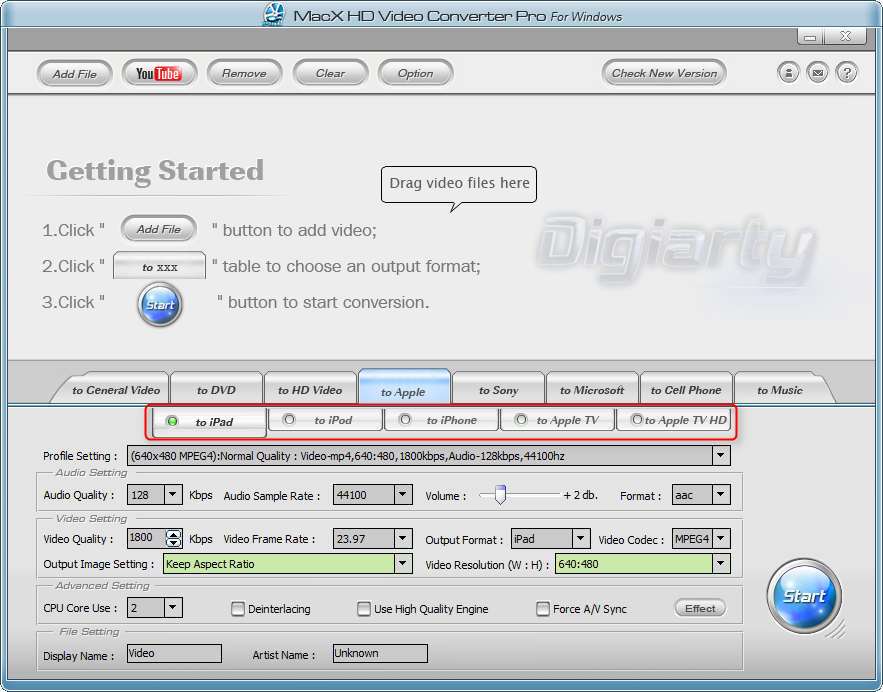Open the Option button
Viewport: 883px width, 692px height.
[416, 73]
